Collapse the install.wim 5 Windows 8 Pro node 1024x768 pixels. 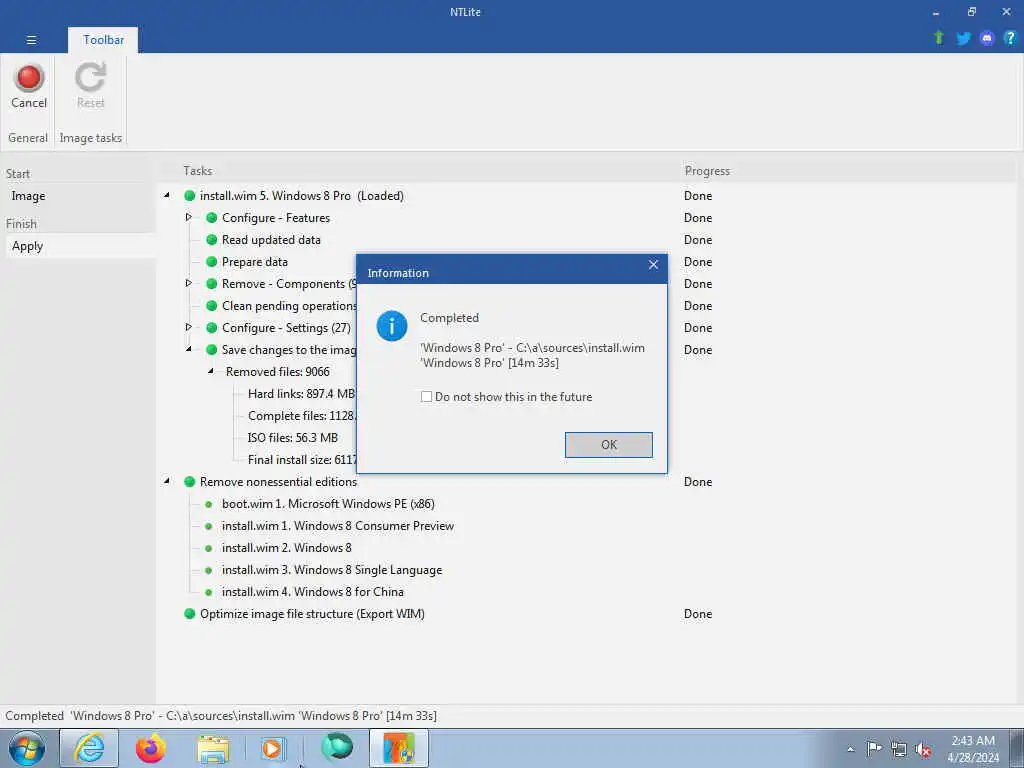point(167,195)
